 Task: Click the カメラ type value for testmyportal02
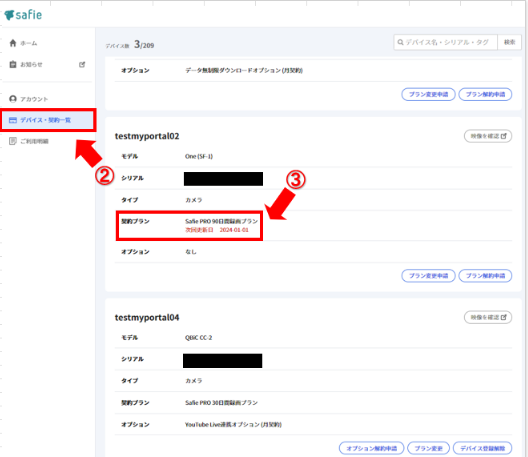click(194, 200)
